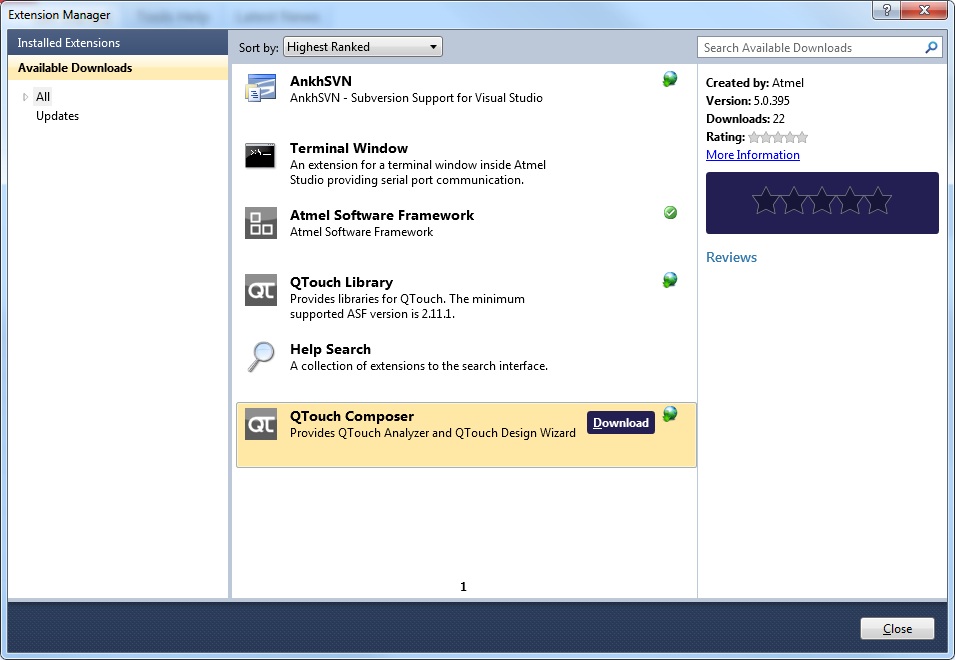
Task: Open the Sort by Highest Ranked dropdown
Action: click(x=362, y=47)
